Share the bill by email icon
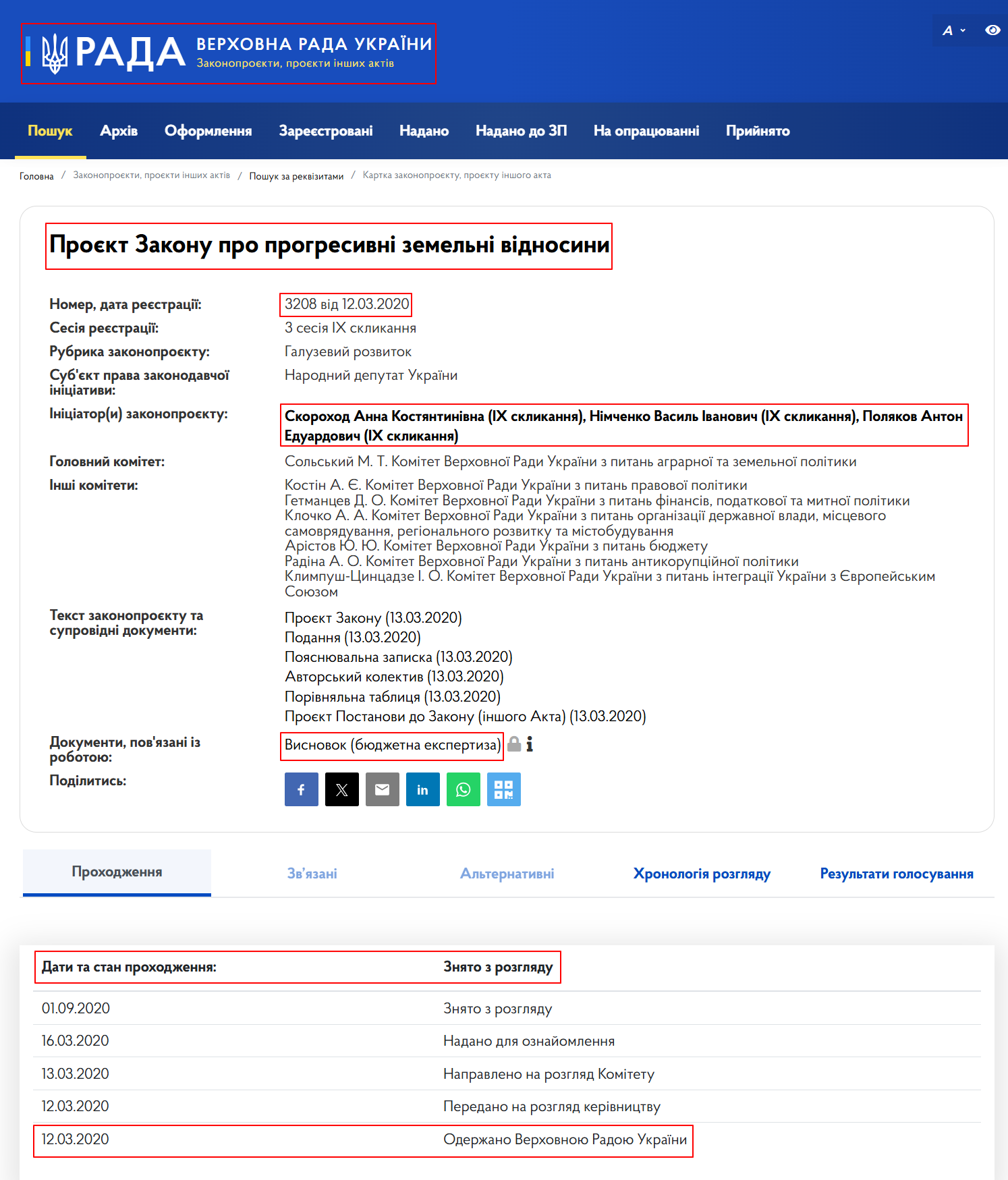 pyautogui.click(x=382, y=789)
